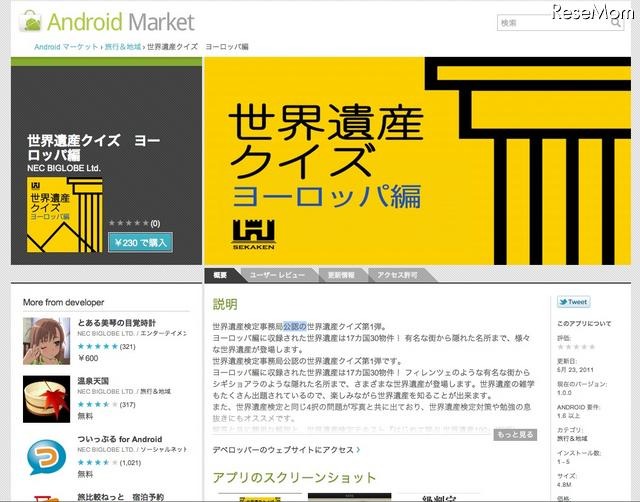Select the 概要 tab
Image resolution: width=640 pixels, height=502 pixels.
(220, 275)
